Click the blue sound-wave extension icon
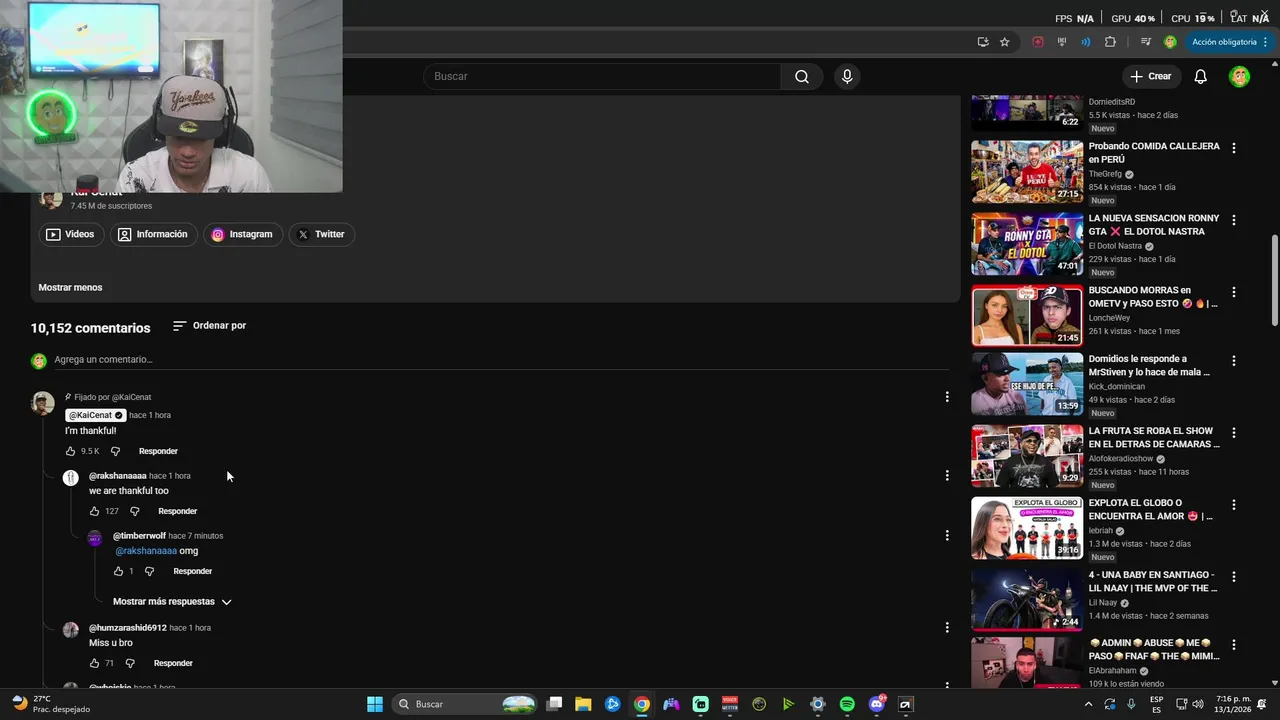Screen dimensions: 1280x720 point(1086,42)
